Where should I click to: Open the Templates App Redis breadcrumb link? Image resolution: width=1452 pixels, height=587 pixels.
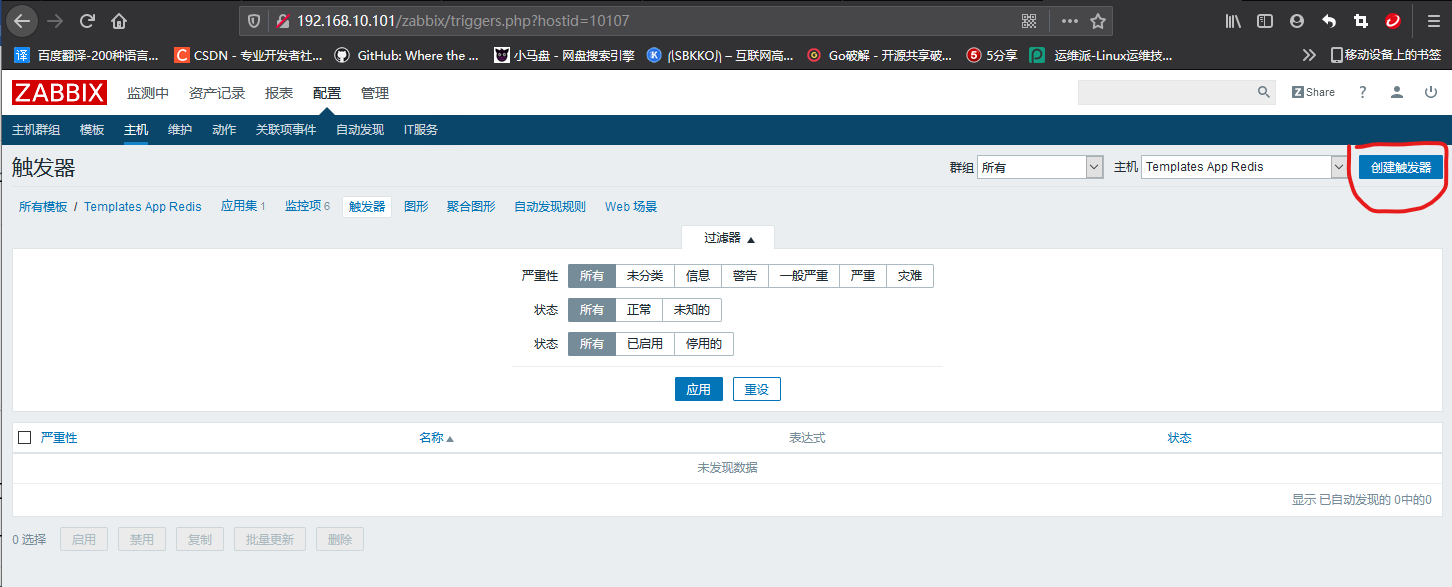coord(143,207)
